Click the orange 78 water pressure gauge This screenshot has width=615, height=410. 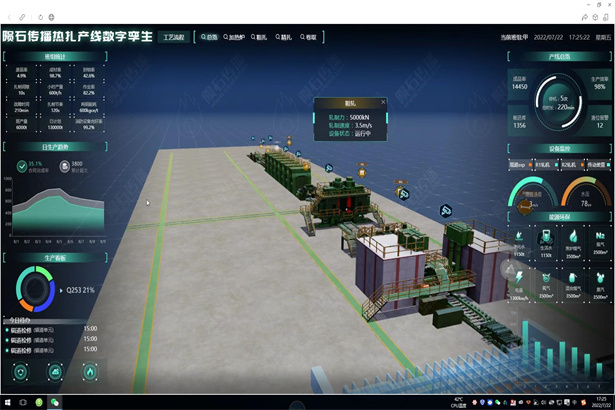coord(586,192)
